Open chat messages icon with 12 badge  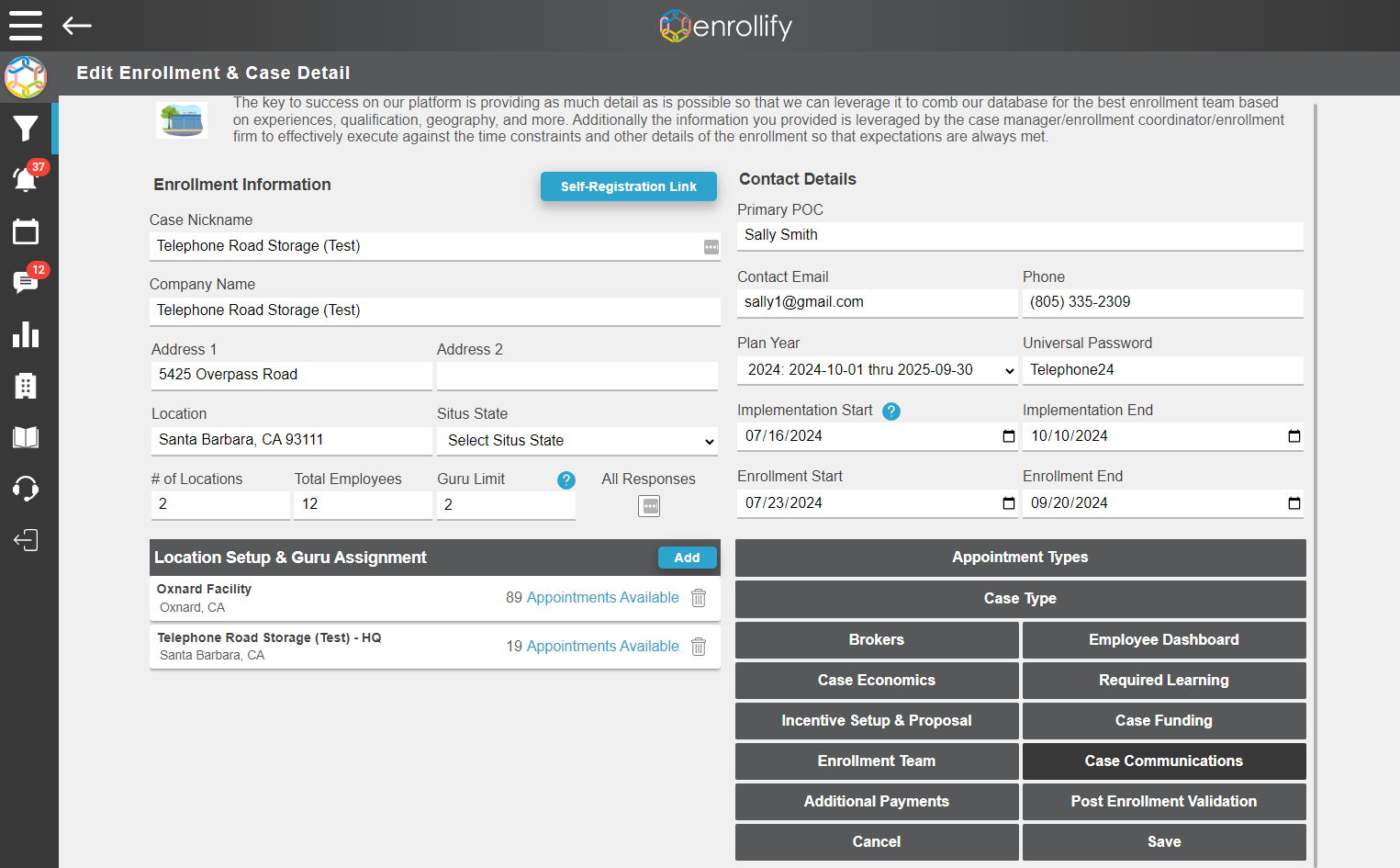[x=27, y=281]
